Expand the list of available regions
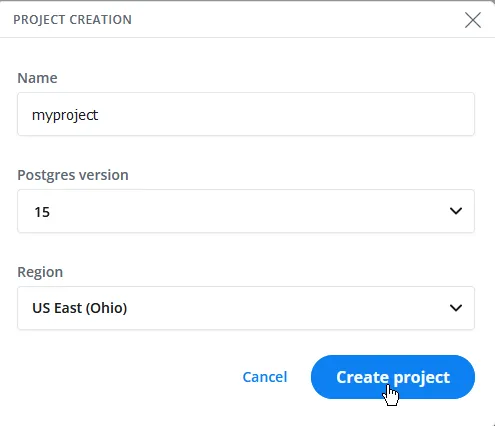Image resolution: width=495 pixels, height=426 pixels. 246,308
